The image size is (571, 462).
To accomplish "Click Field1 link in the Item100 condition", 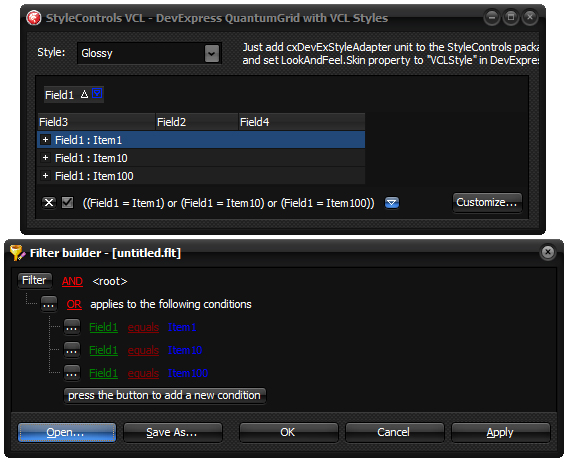I will point(103,373).
